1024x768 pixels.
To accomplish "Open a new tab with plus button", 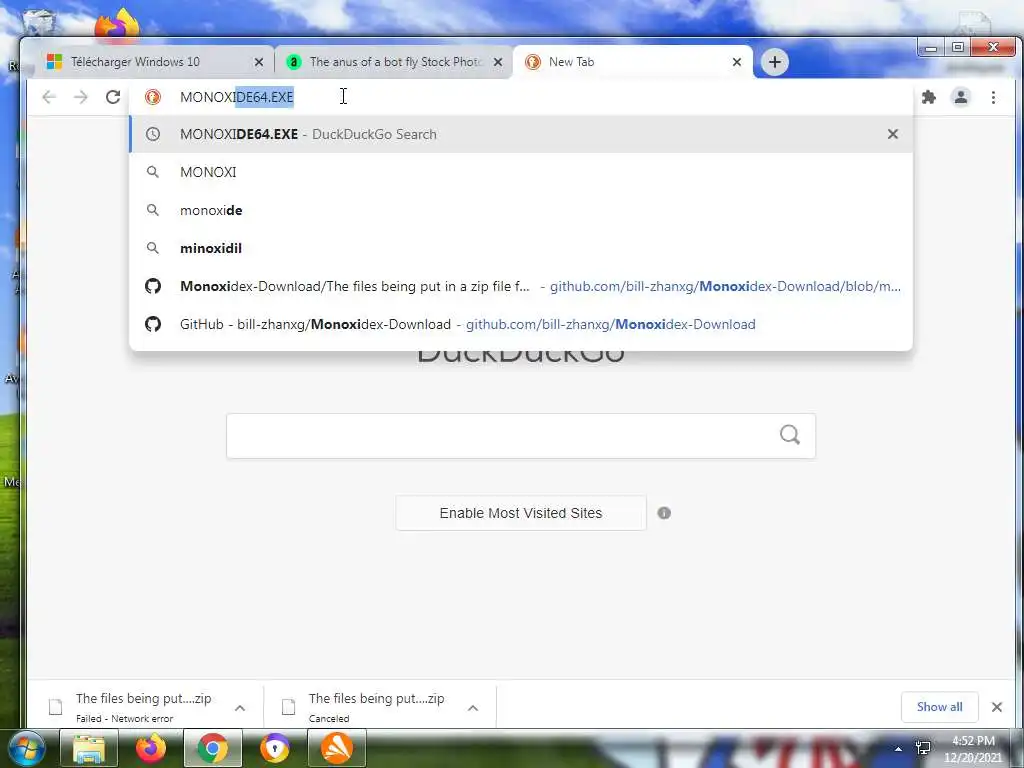I will pyautogui.click(x=775, y=62).
